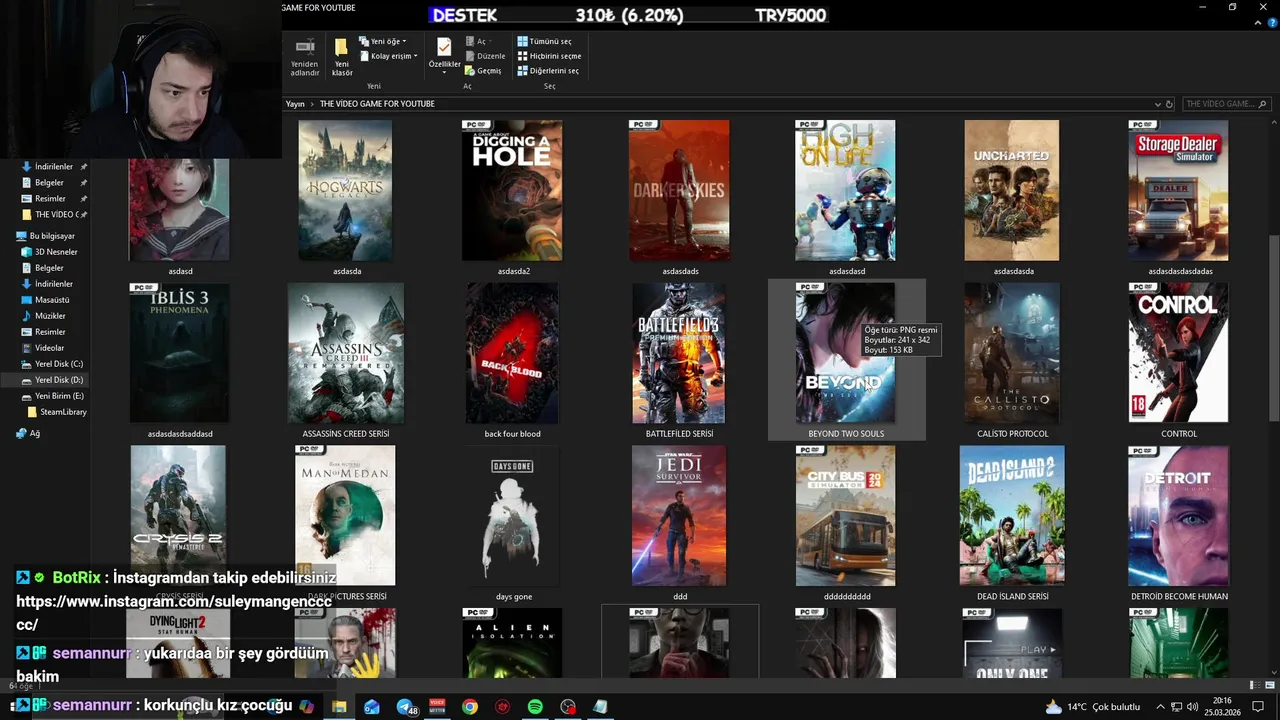Click Diğerlerini seç invert selection
Image resolution: width=1280 pixels, height=720 pixels.
[548, 71]
